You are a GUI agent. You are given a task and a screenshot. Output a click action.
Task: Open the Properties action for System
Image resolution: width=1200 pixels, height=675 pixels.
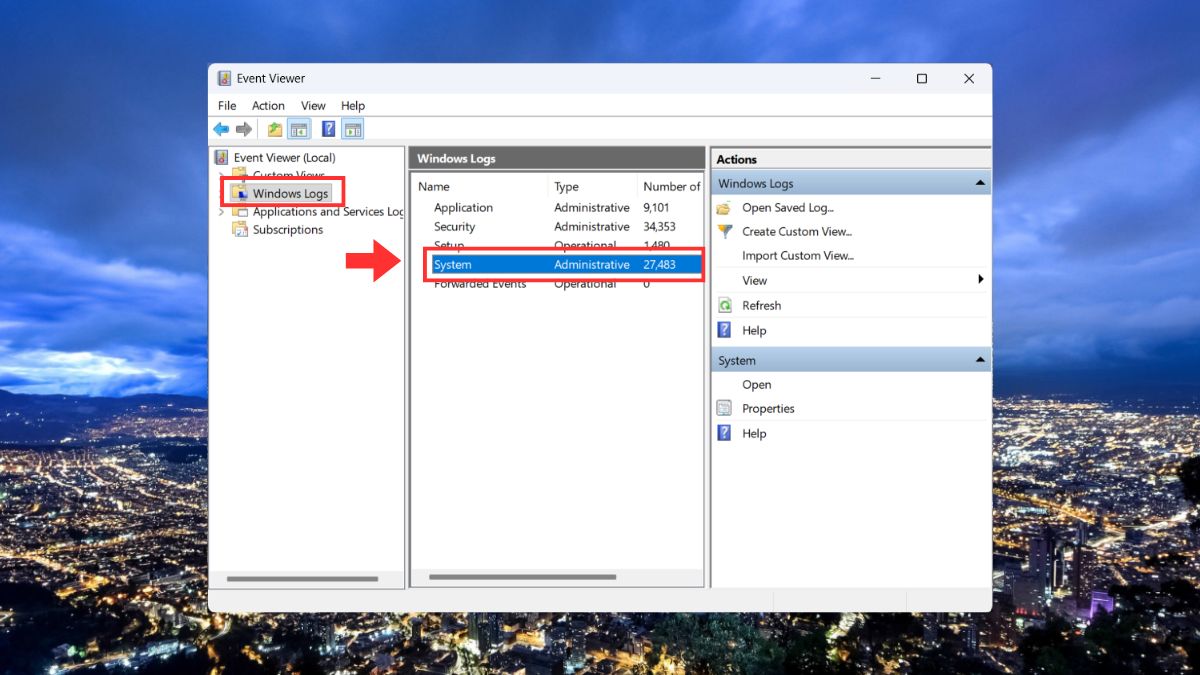point(768,409)
